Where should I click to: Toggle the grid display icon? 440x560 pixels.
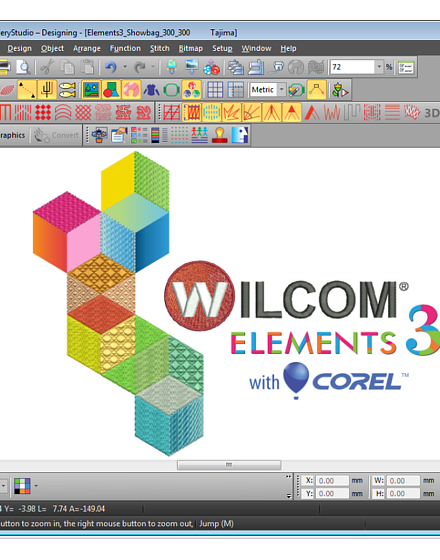point(215,89)
